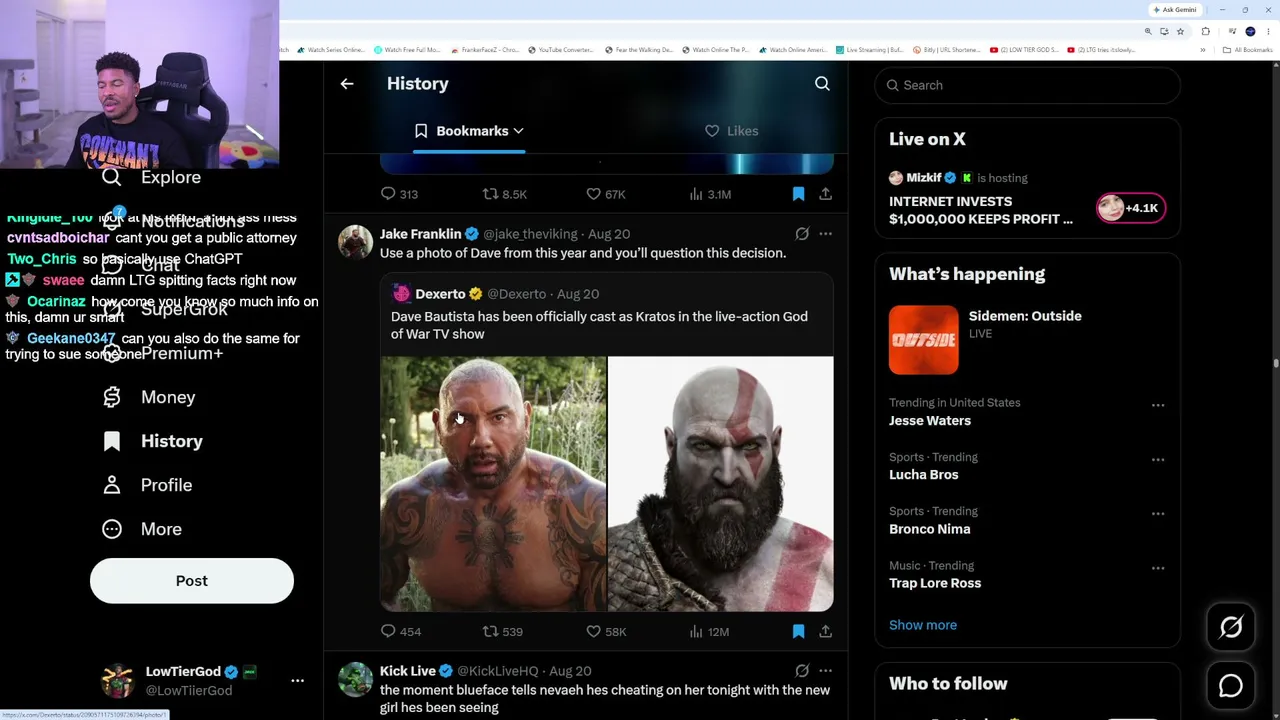Reply to the post with 454 comments
Image resolution: width=1280 pixels, height=720 pixels.
(x=400, y=632)
